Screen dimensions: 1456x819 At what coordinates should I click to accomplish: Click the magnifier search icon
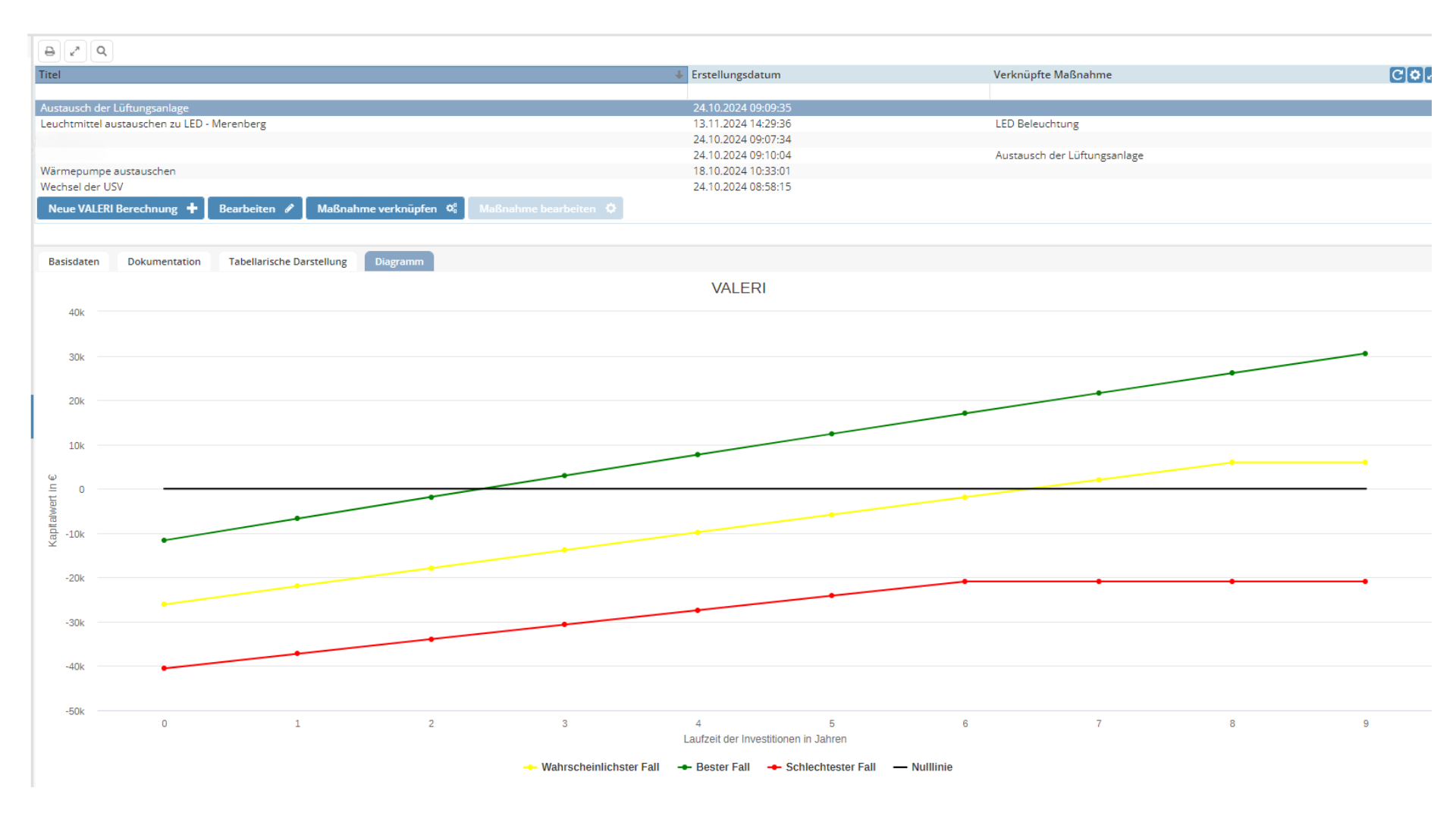pyautogui.click(x=102, y=52)
